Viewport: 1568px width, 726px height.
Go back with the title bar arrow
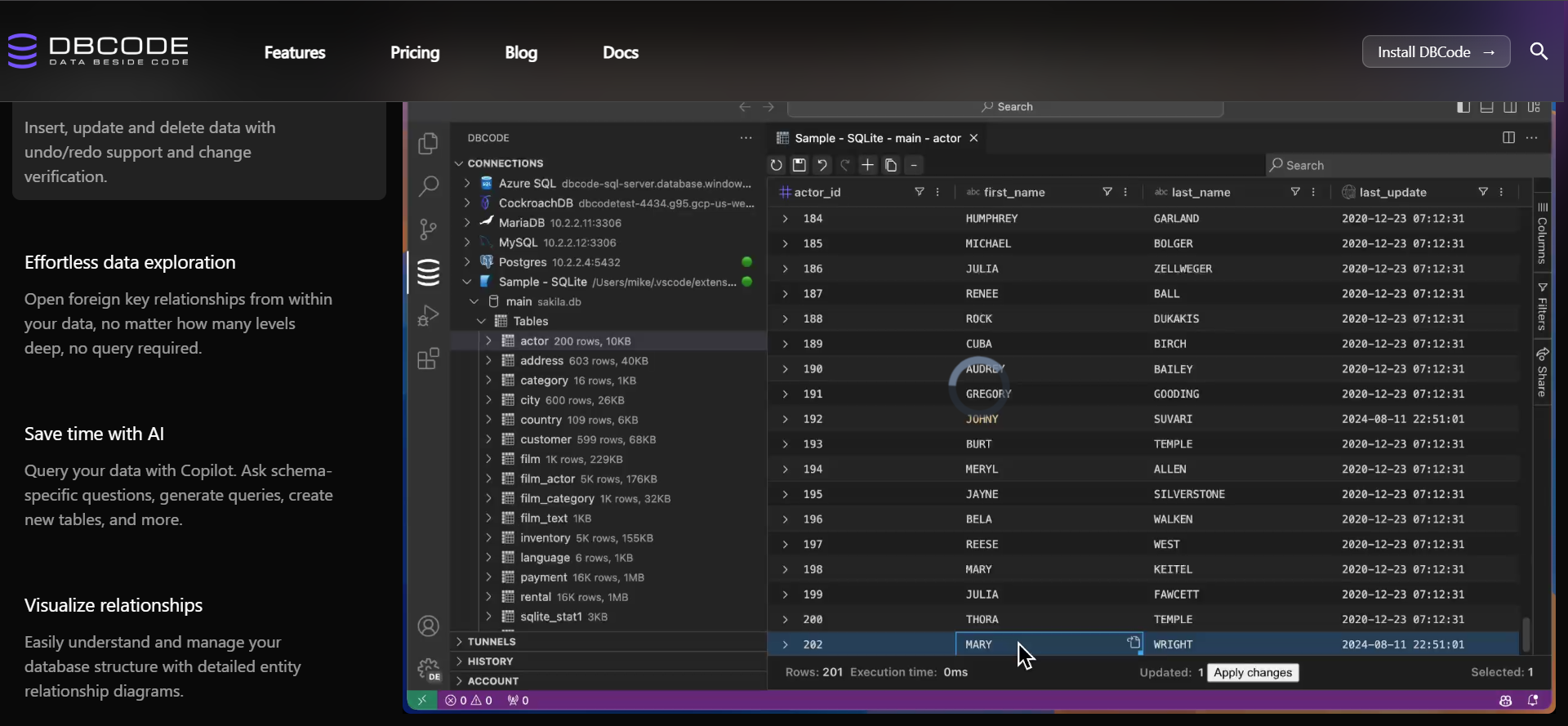[745, 107]
